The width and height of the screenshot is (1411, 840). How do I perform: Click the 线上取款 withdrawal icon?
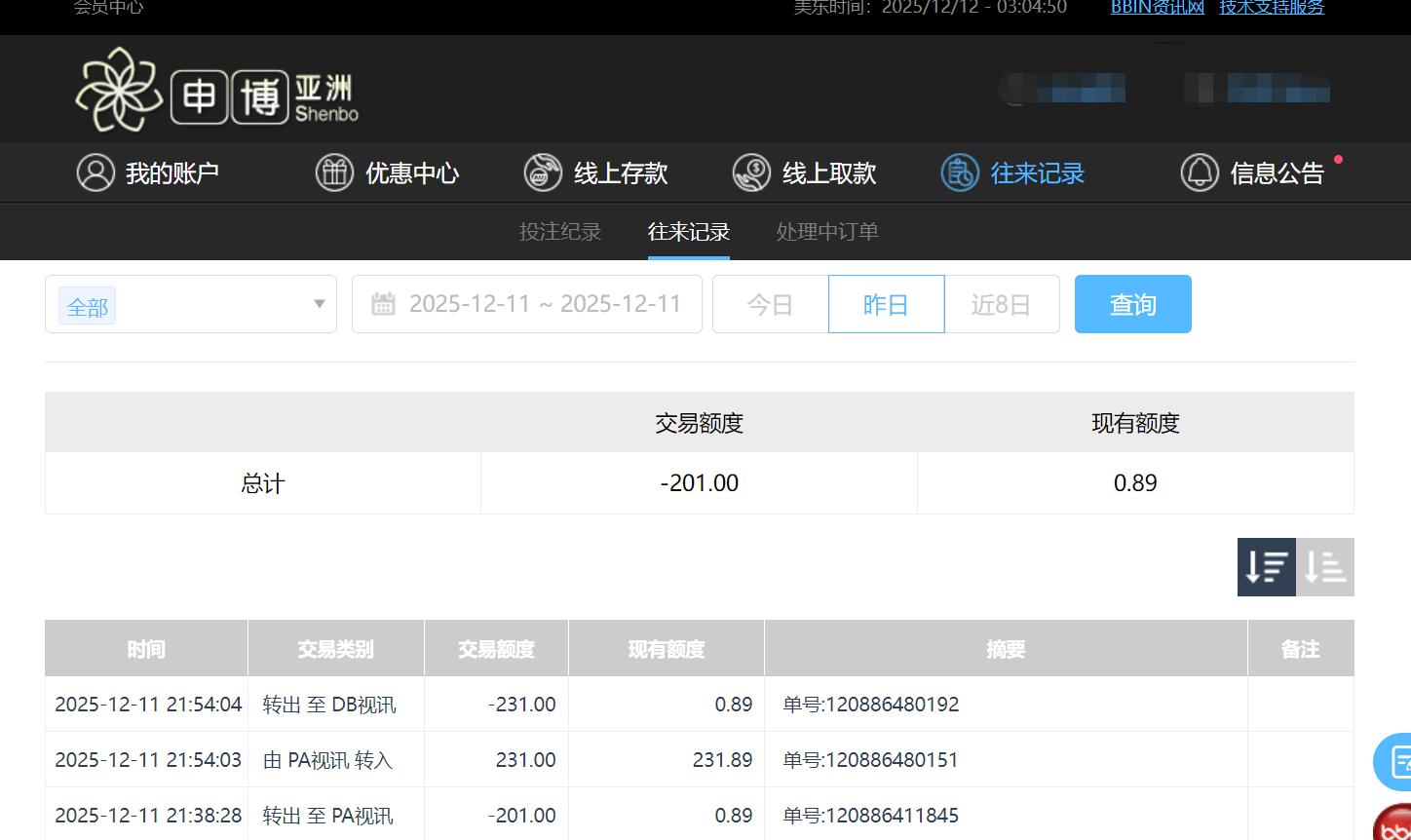[750, 172]
